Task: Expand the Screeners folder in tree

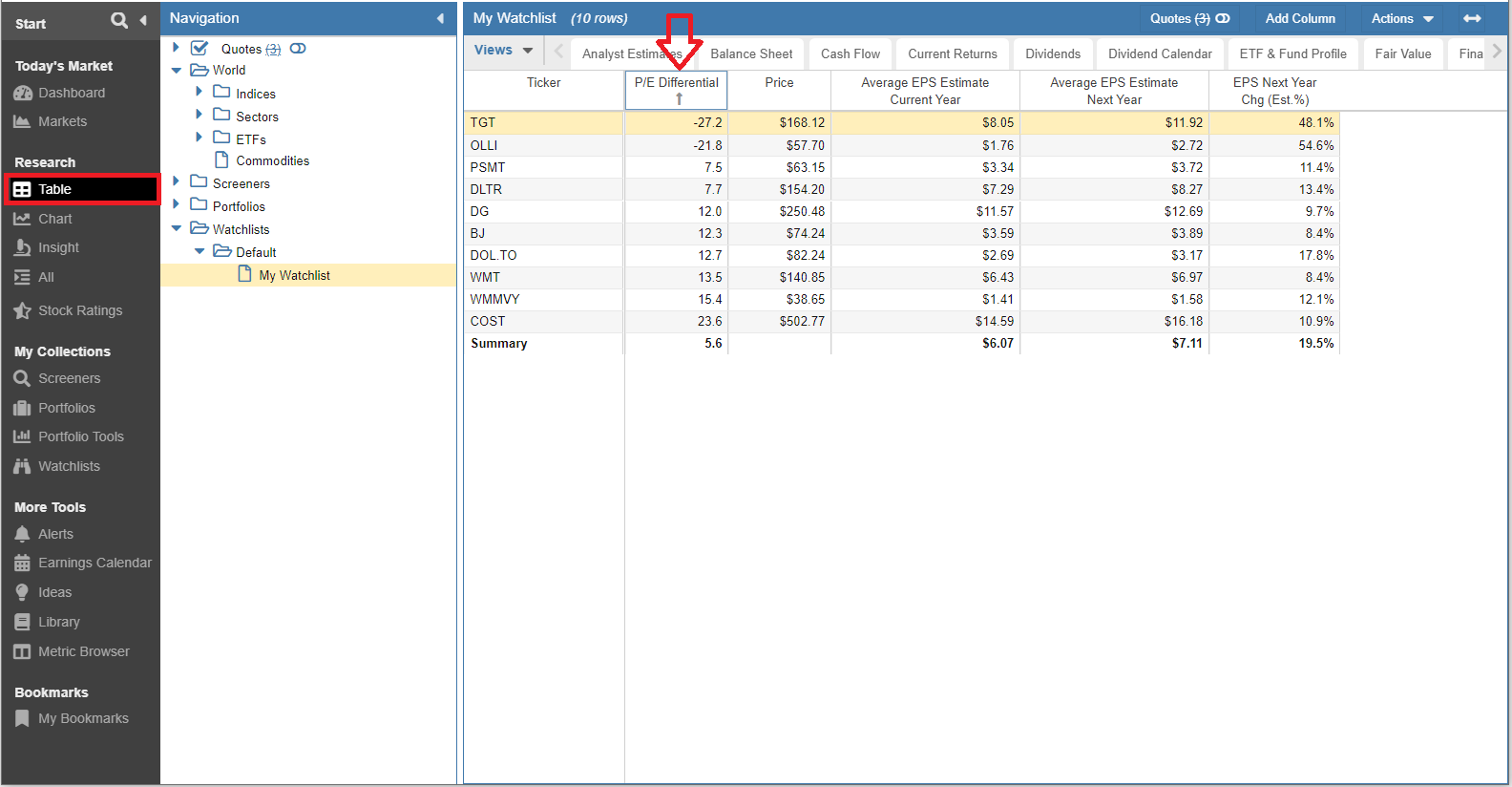Action: (x=176, y=181)
